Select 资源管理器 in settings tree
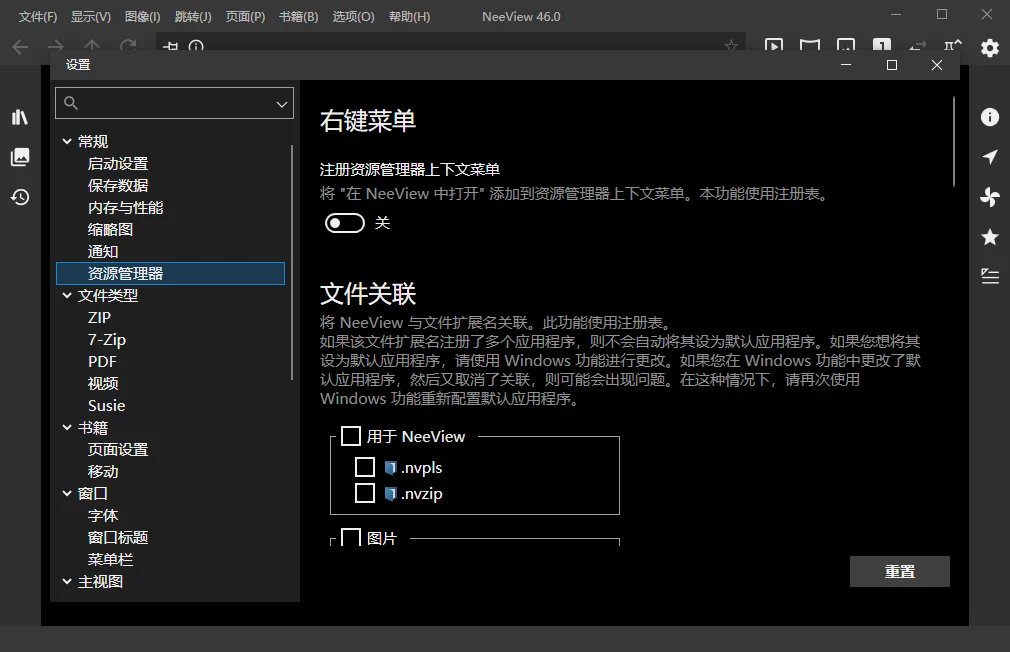The height and width of the screenshot is (652, 1010). (x=170, y=273)
